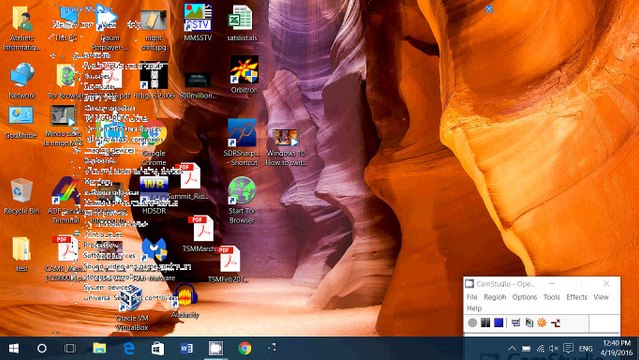Click CamStudio's toggle view toolbar icon

516,323
